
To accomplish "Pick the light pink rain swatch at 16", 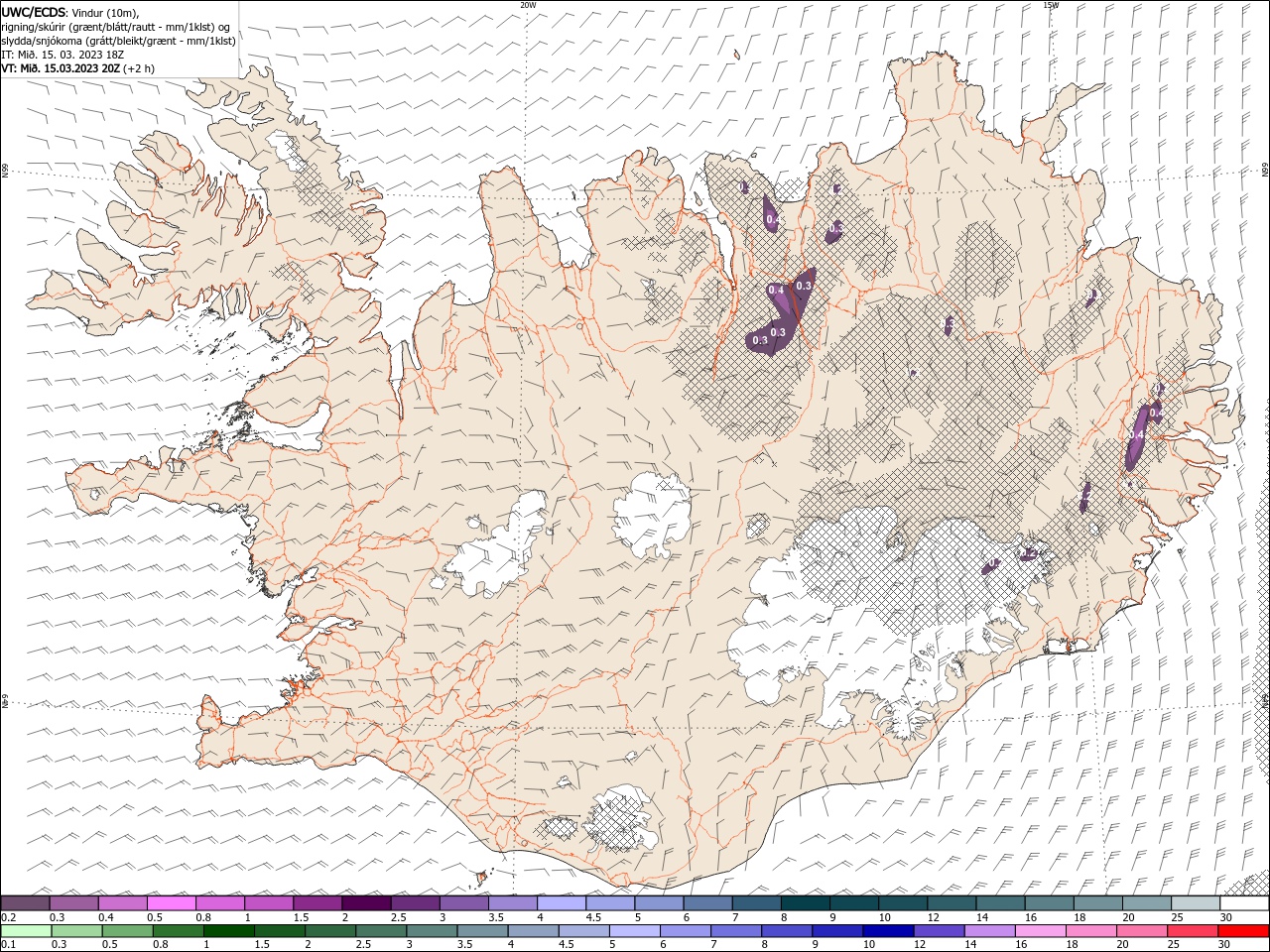I will (x=1040, y=931).
